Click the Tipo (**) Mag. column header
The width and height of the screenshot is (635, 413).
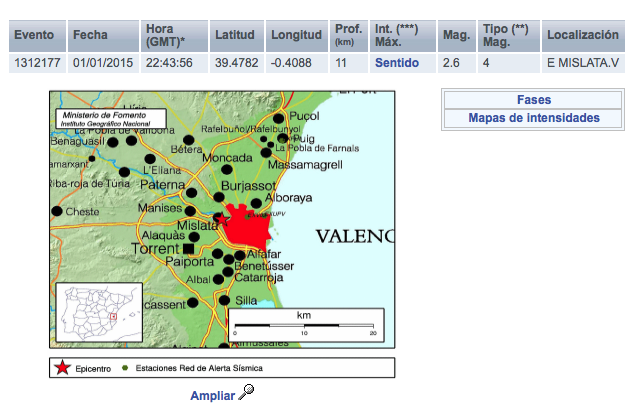tap(509, 35)
